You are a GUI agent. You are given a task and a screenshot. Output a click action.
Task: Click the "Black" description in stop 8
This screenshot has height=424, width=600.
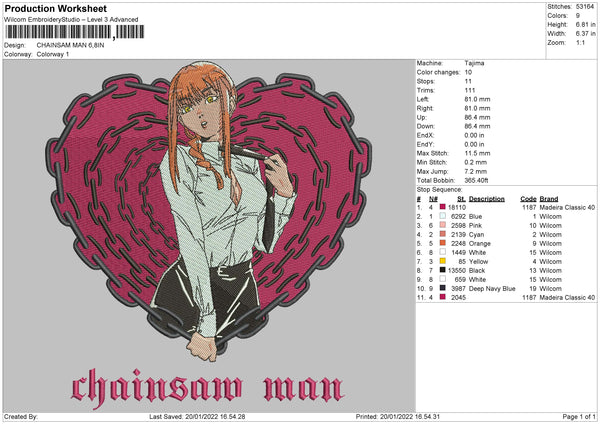(477, 271)
